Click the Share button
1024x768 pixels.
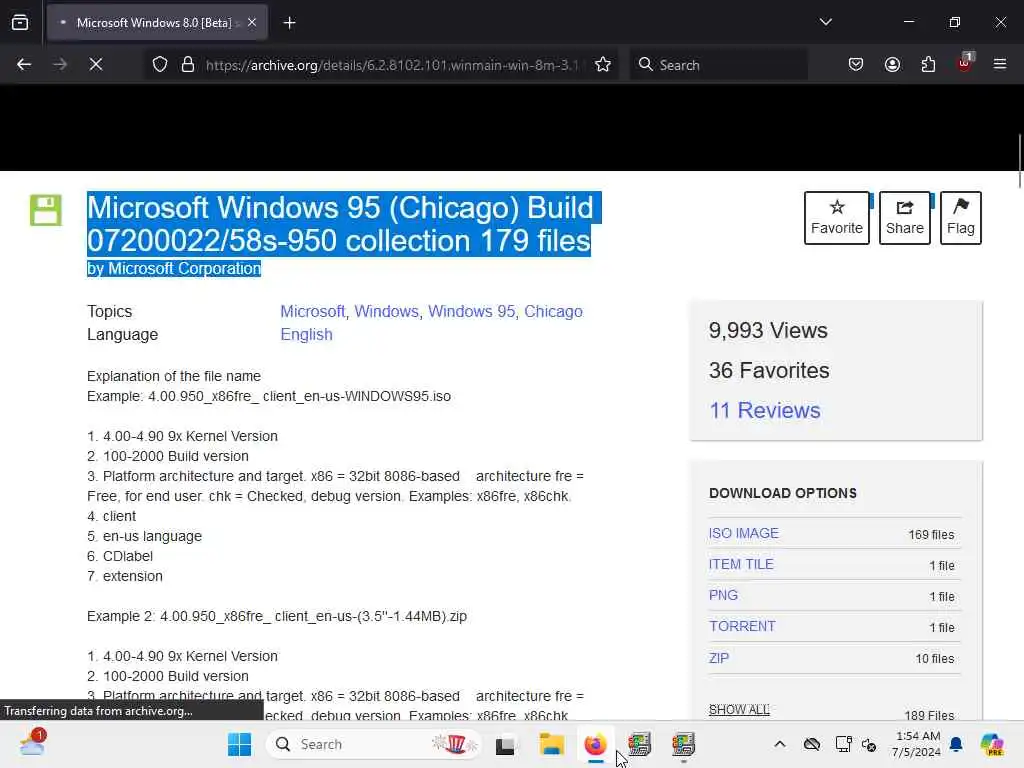tap(904, 218)
